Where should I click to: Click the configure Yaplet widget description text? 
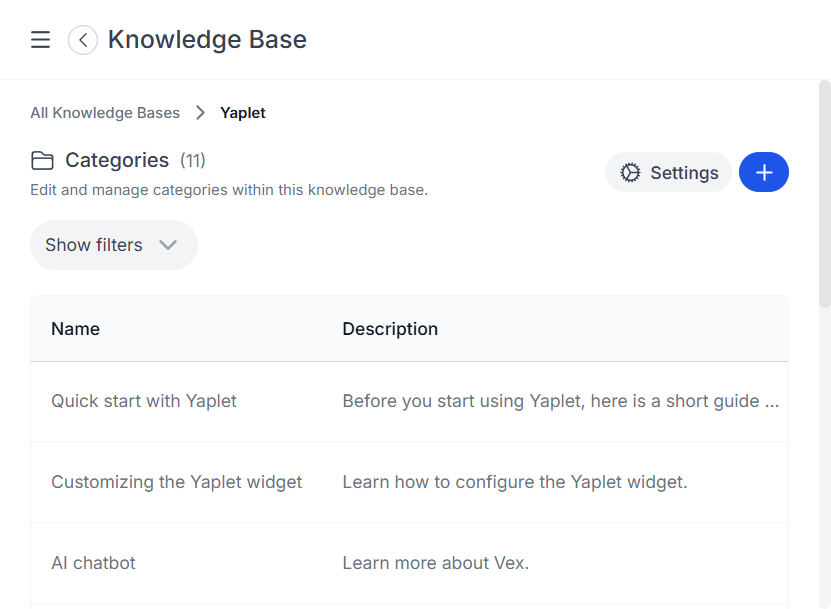point(514,482)
